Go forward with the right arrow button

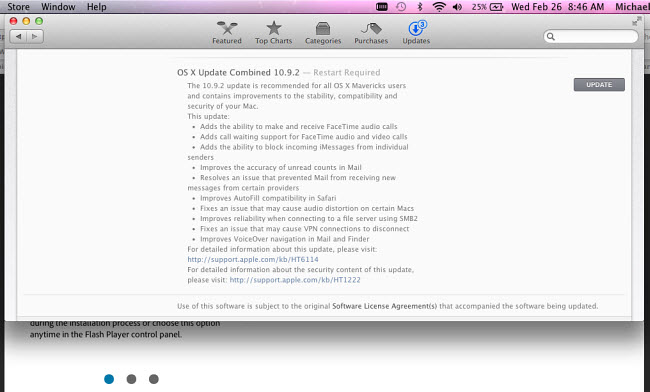(35, 36)
